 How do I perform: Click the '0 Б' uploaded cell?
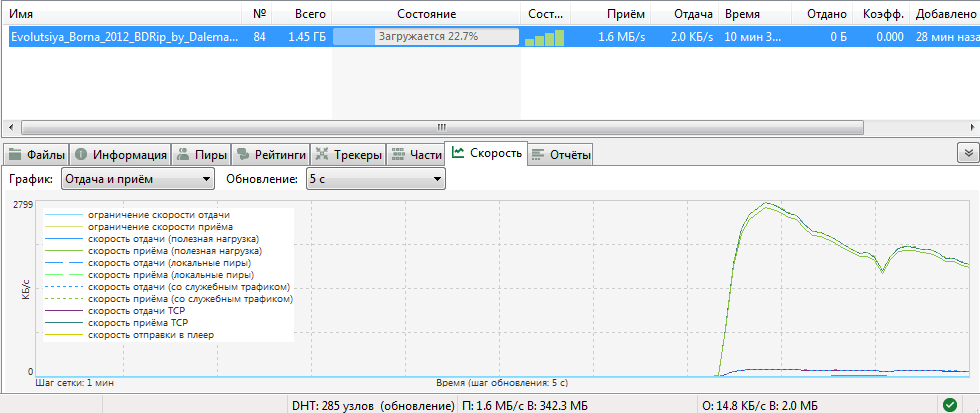pos(839,37)
